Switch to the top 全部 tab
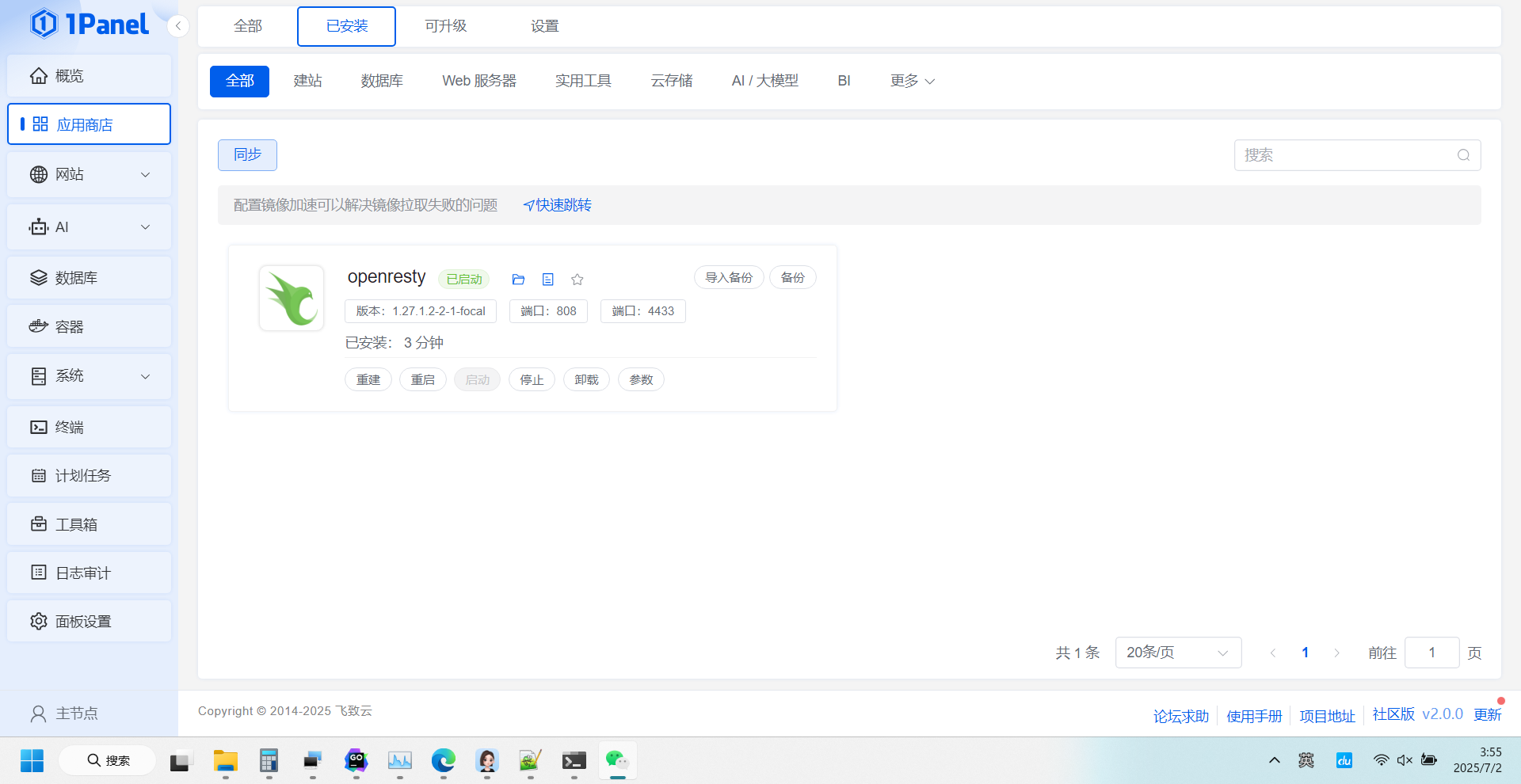Screen dimensions: 1521x784 tap(248, 26)
